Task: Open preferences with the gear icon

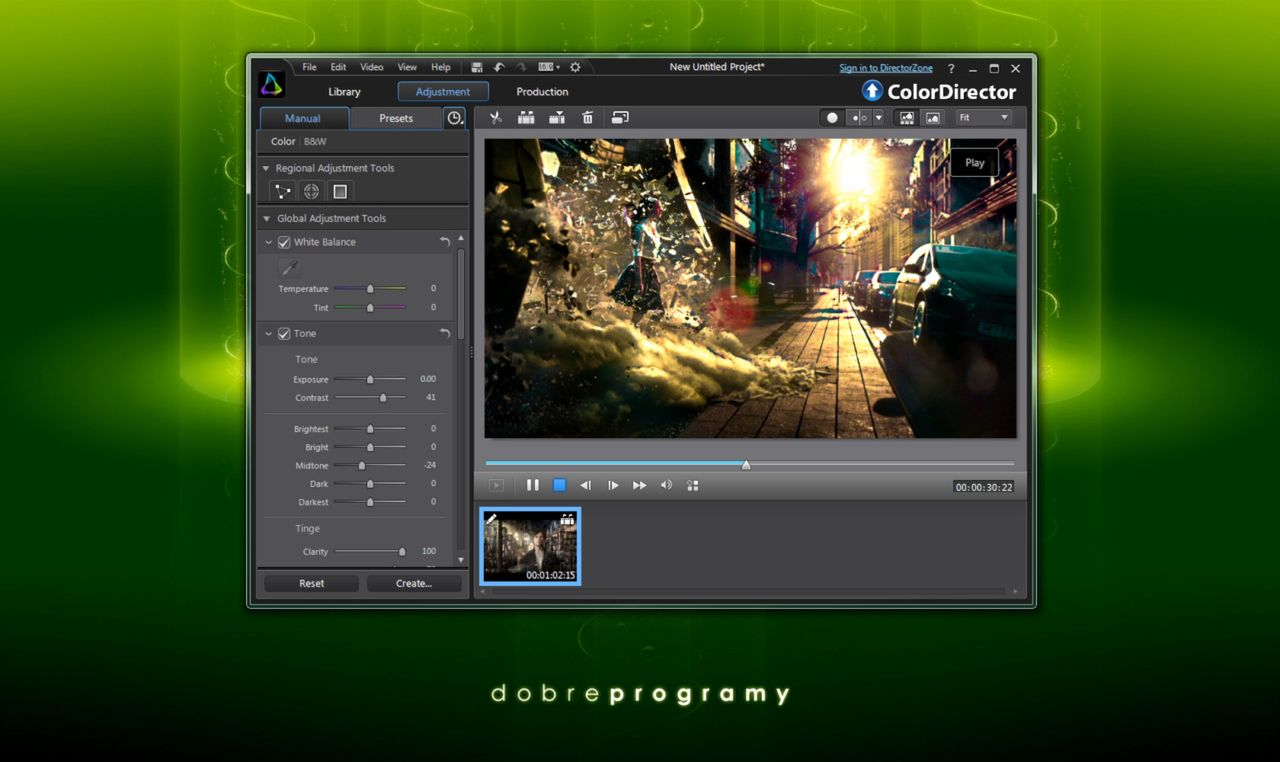Action: [575, 67]
